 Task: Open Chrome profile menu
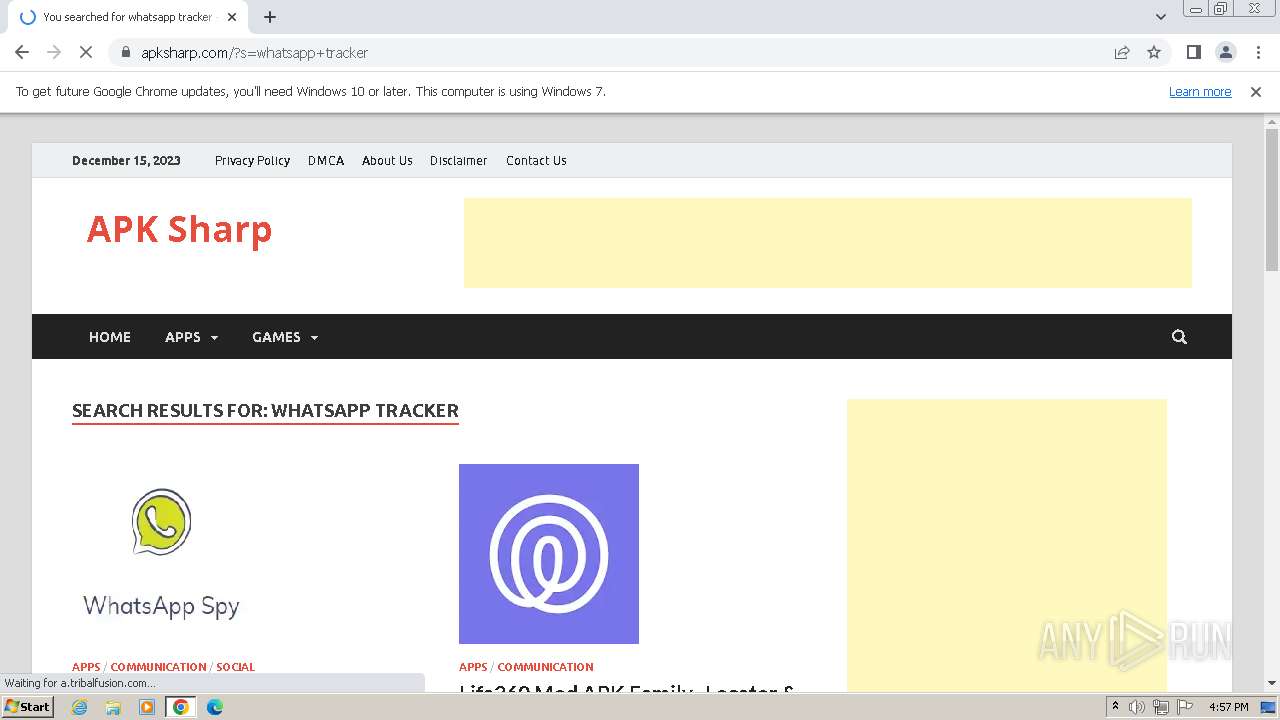coord(1225,52)
